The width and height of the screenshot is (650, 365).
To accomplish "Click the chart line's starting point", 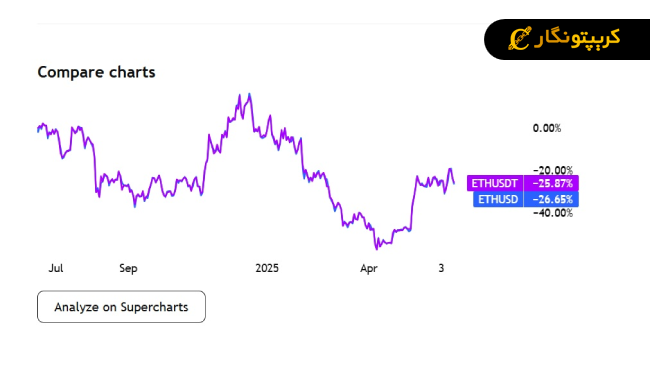I will [38, 130].
